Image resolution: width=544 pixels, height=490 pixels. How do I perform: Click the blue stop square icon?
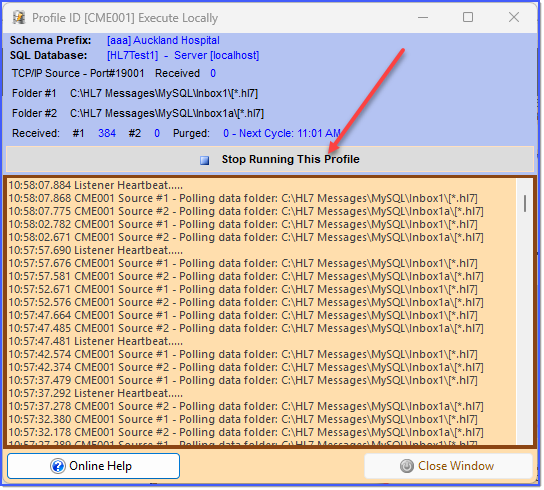[205, 160]
